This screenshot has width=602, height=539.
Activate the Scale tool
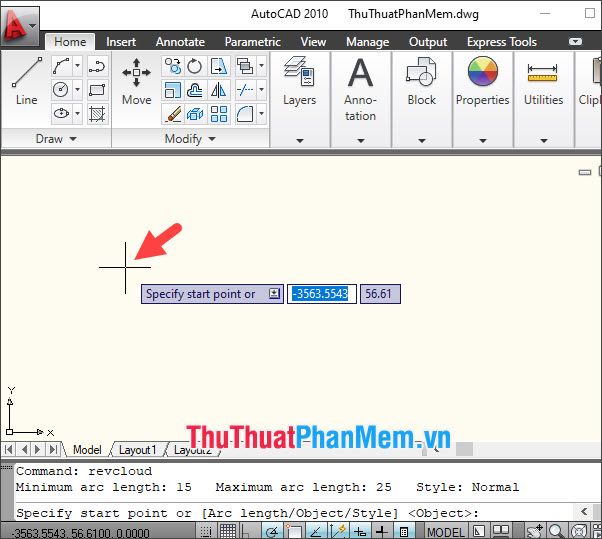[173, 90]
